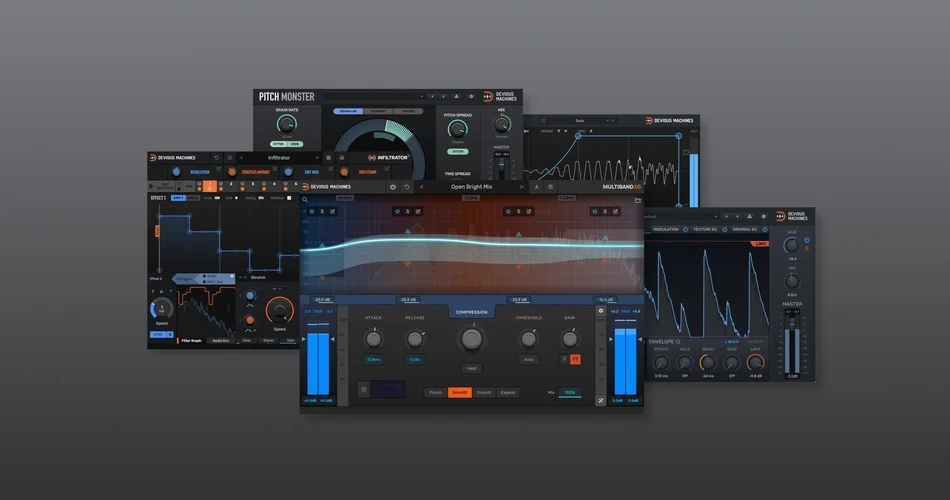Solo the second band with its S icon

click(408, 212)
